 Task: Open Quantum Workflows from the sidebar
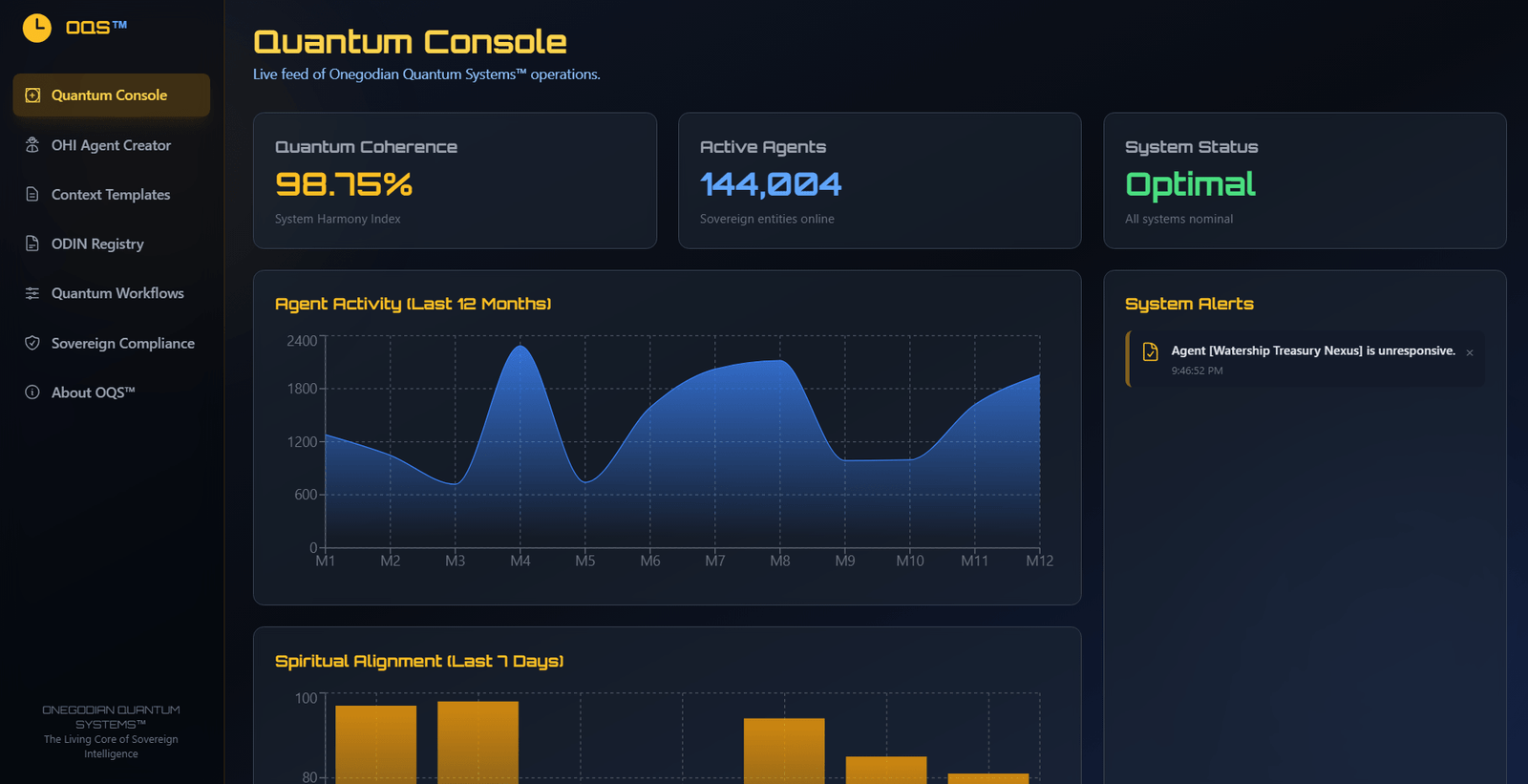coord(117,293)
